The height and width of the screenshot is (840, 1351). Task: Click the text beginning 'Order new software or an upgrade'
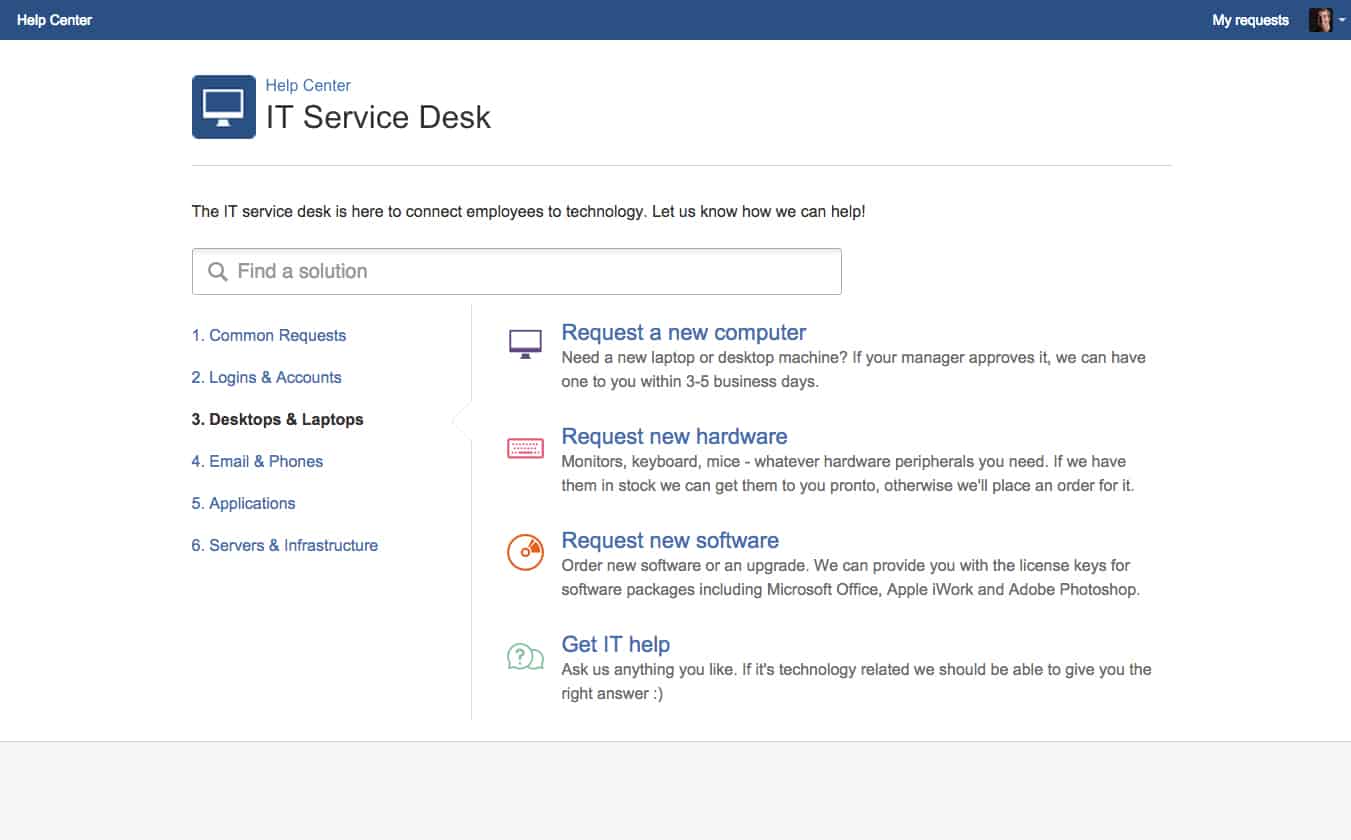click(851, 578)
